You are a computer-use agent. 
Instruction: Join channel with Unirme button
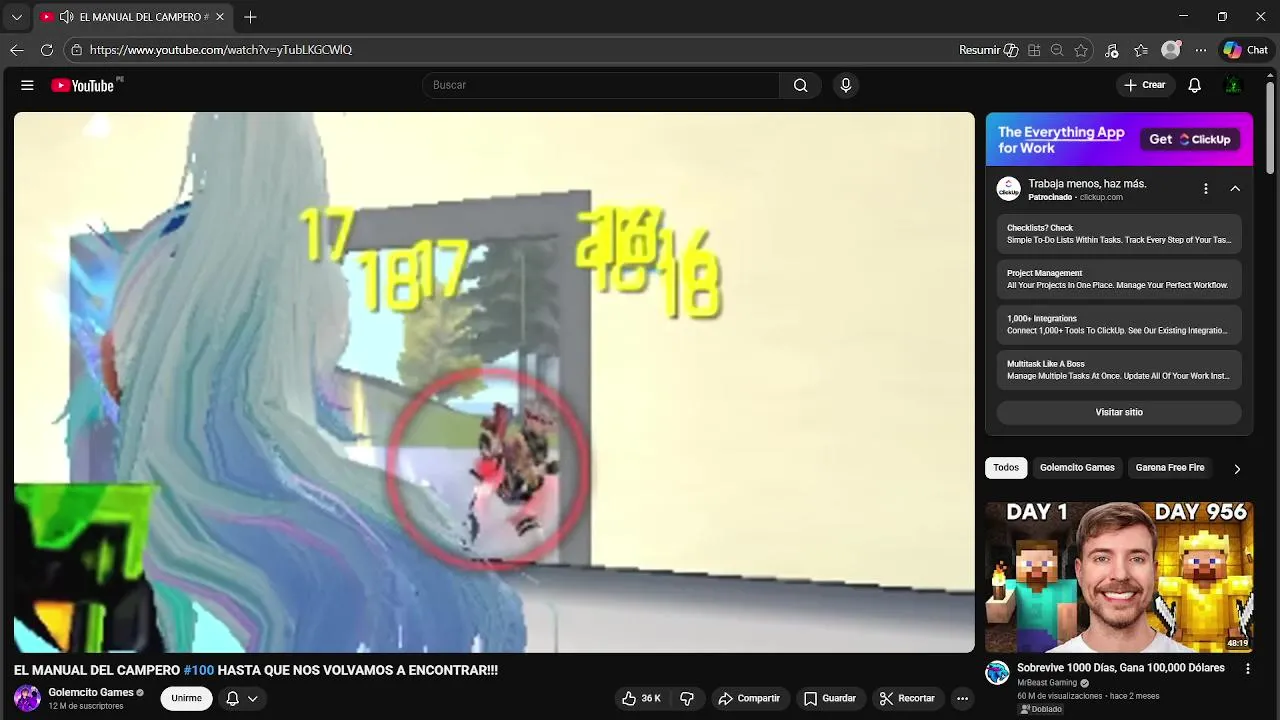coord(186,698)
